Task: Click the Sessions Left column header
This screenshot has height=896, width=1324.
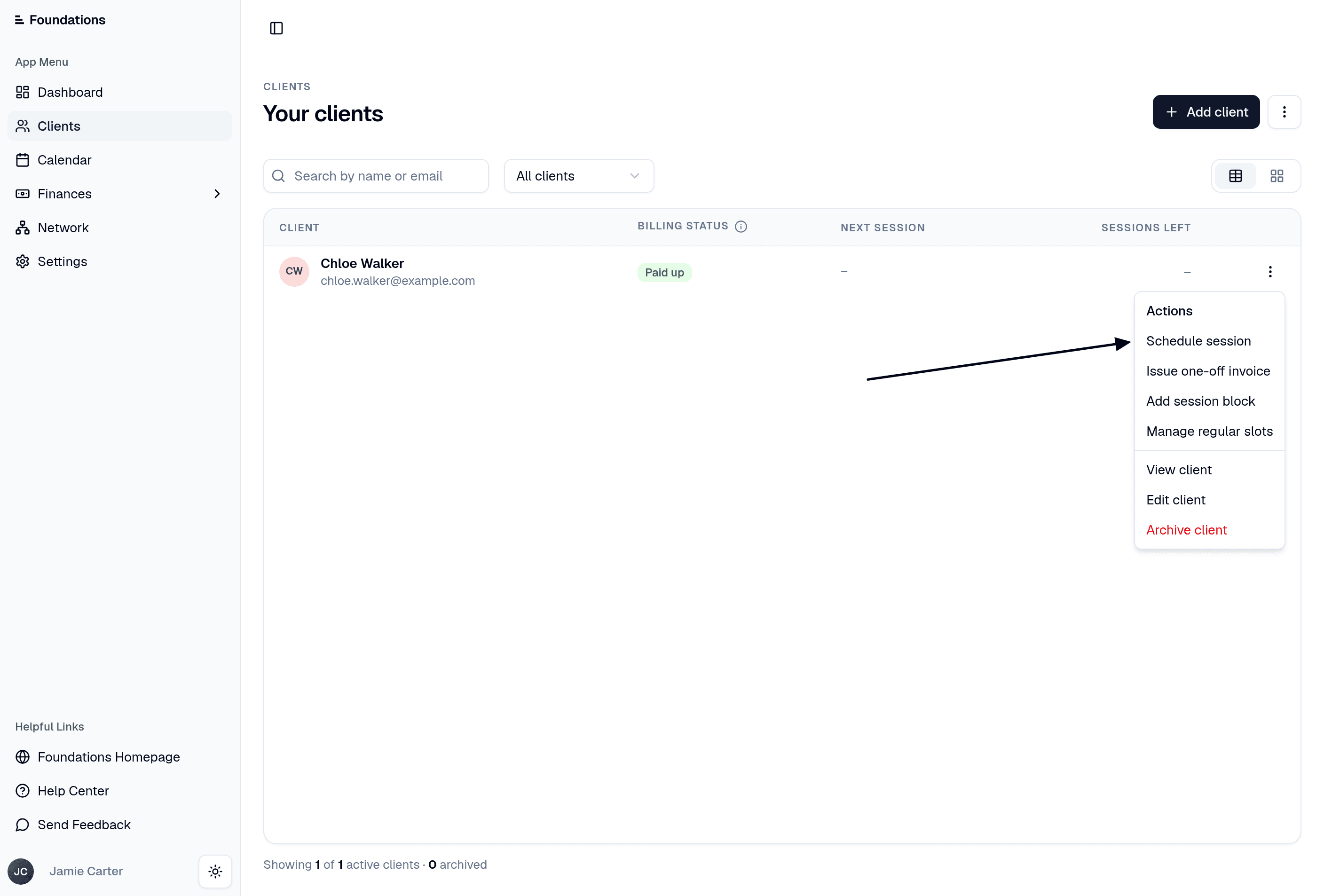Action: point(1146,228)
